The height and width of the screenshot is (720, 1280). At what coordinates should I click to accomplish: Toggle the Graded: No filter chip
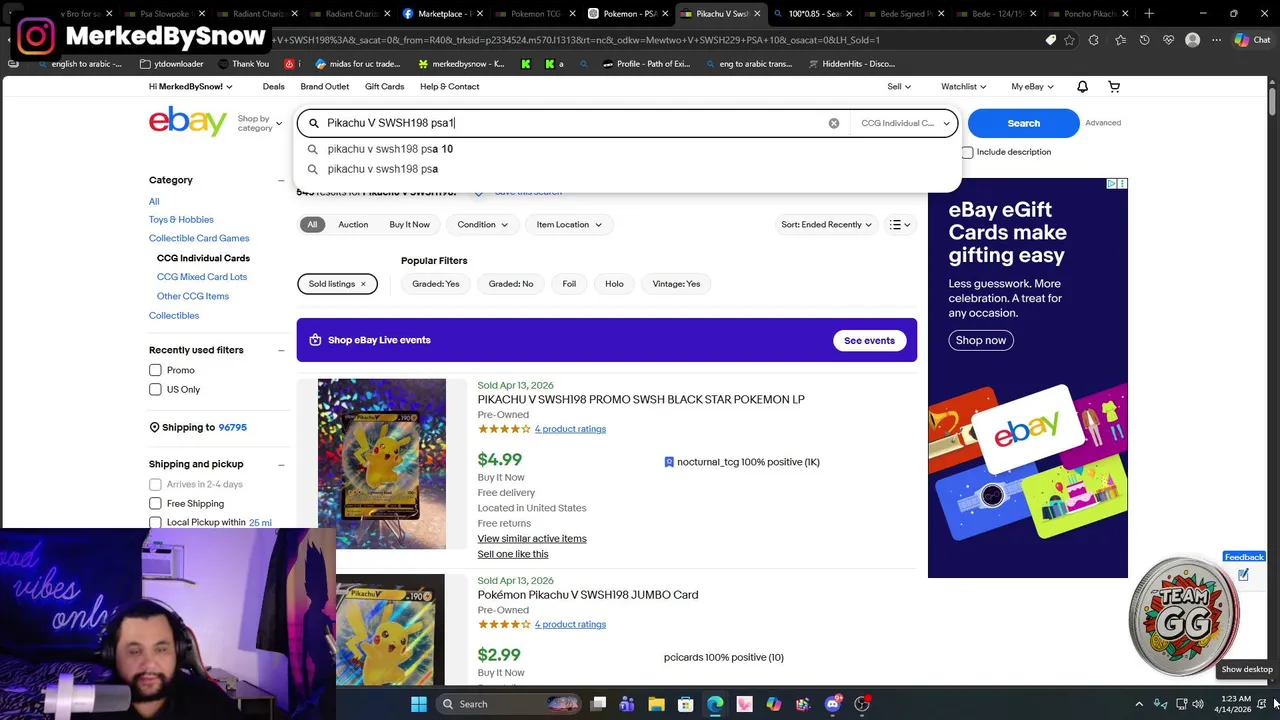click(511, 284)
